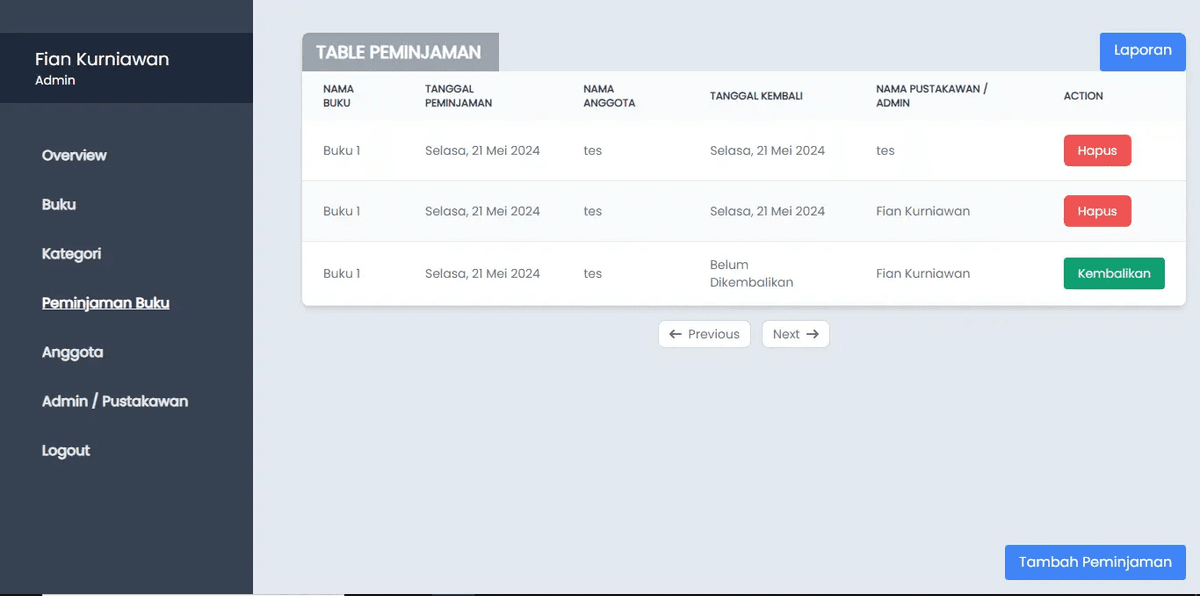Image resolution: width=1200 pixels, height=596 pixels.
Task: Click the Fian Kurniawan profile name
Action: [102, 59]
